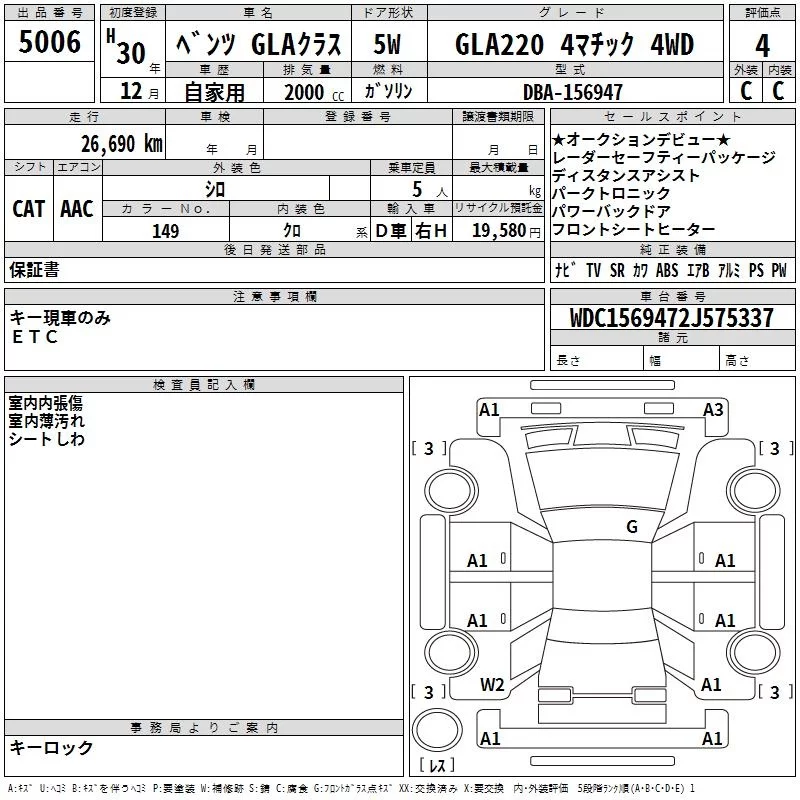Click the seating capacity value 5 人
This screenshot has height=800, width=800.
[x=429, y=190]
